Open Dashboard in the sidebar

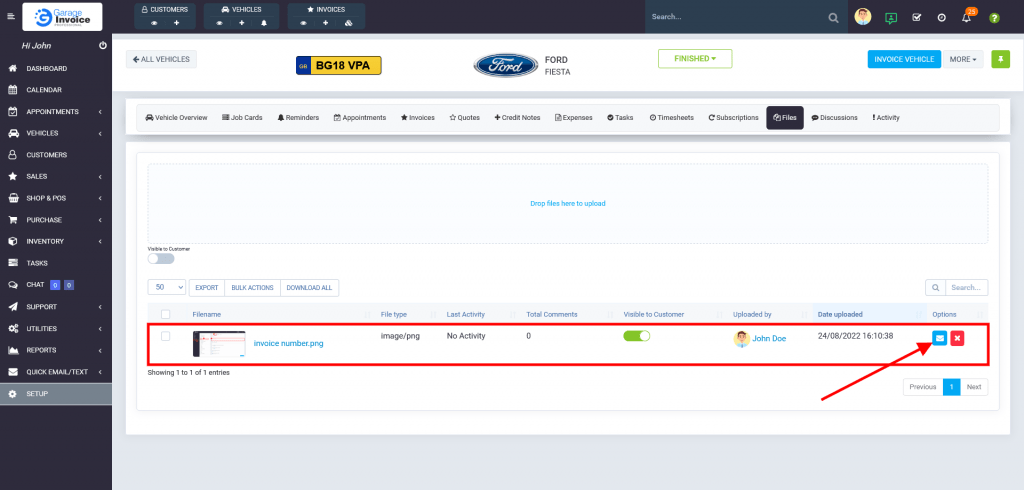click(56, 69)
